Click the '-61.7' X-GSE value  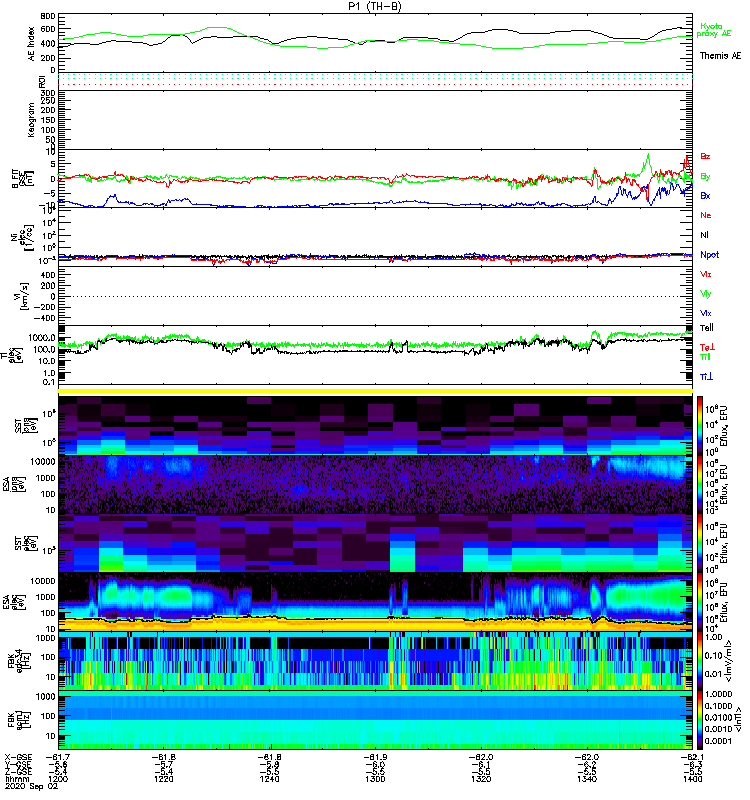pos(58,758)
